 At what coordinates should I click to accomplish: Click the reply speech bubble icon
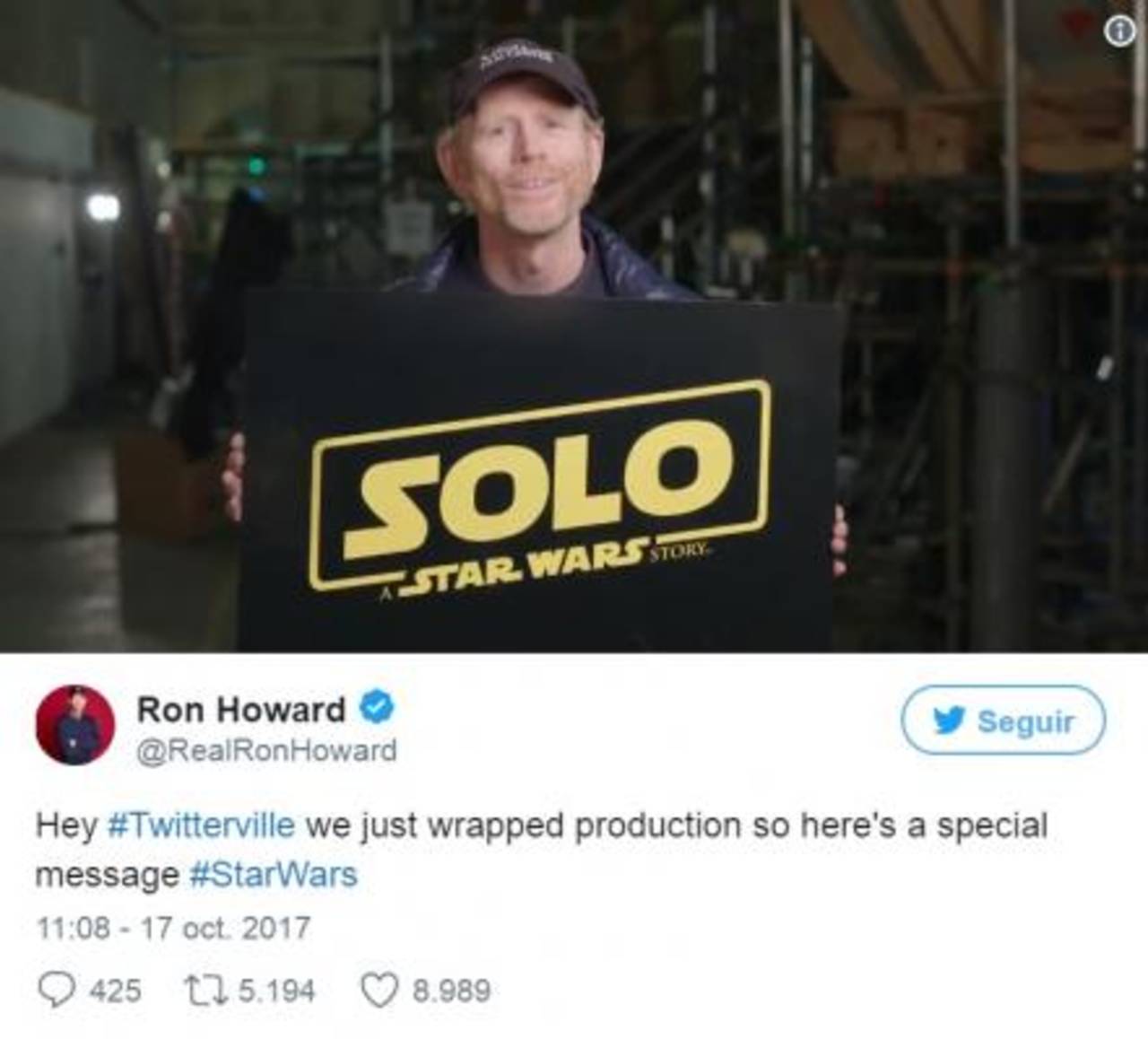point(57,990)
